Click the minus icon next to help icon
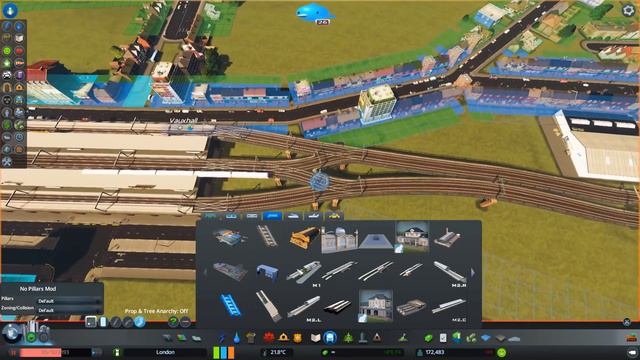 coord(185,322)
